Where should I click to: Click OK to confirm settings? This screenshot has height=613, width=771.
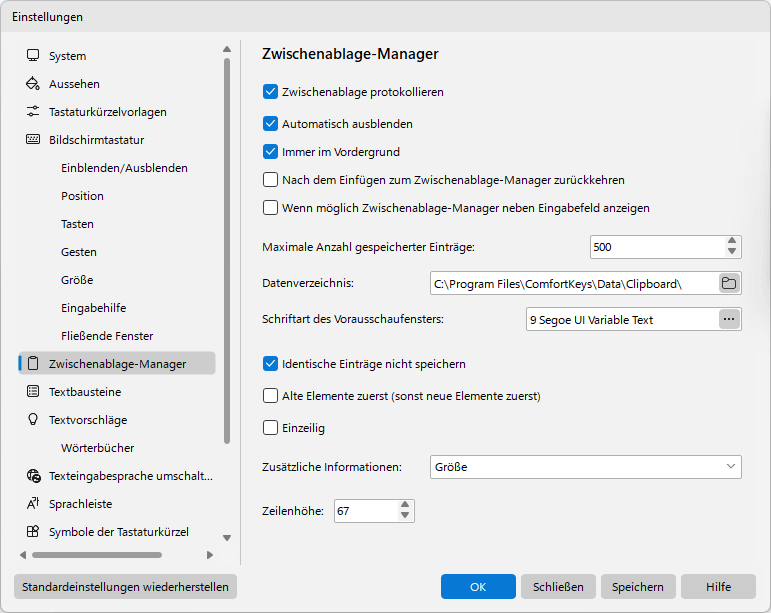[x=478, y=586]
